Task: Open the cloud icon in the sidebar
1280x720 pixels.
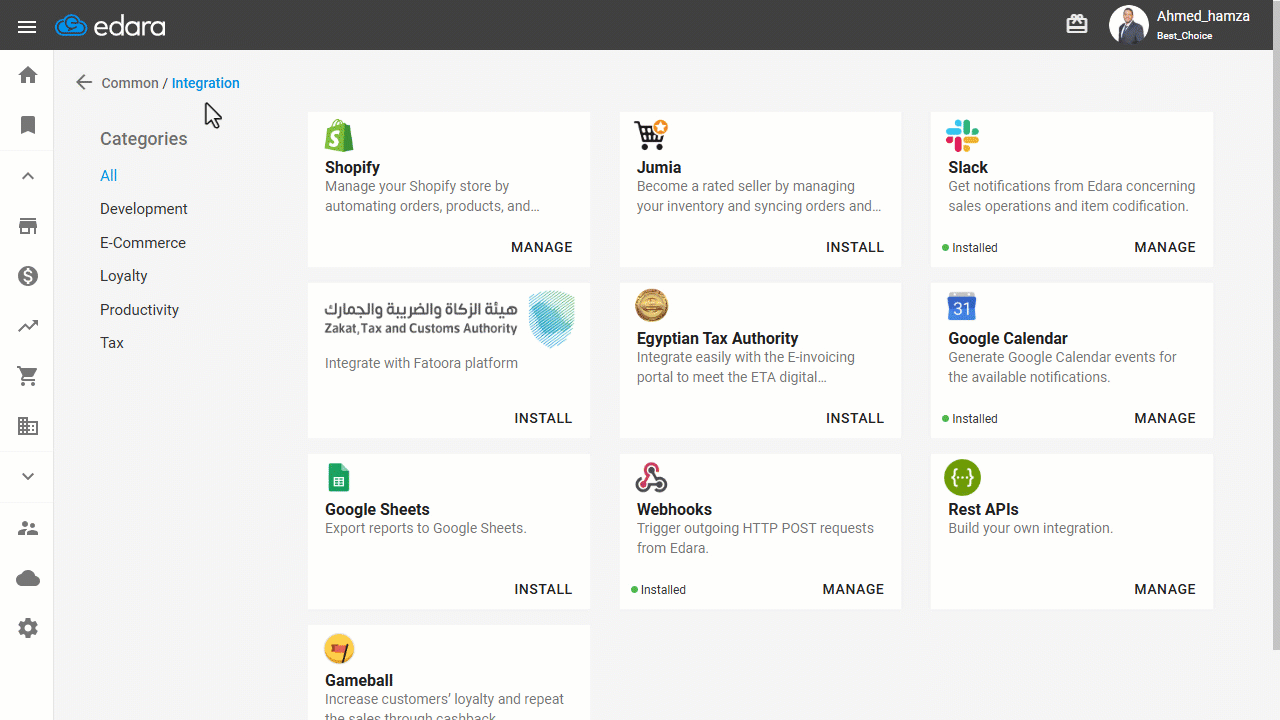Action: point(28,579)
